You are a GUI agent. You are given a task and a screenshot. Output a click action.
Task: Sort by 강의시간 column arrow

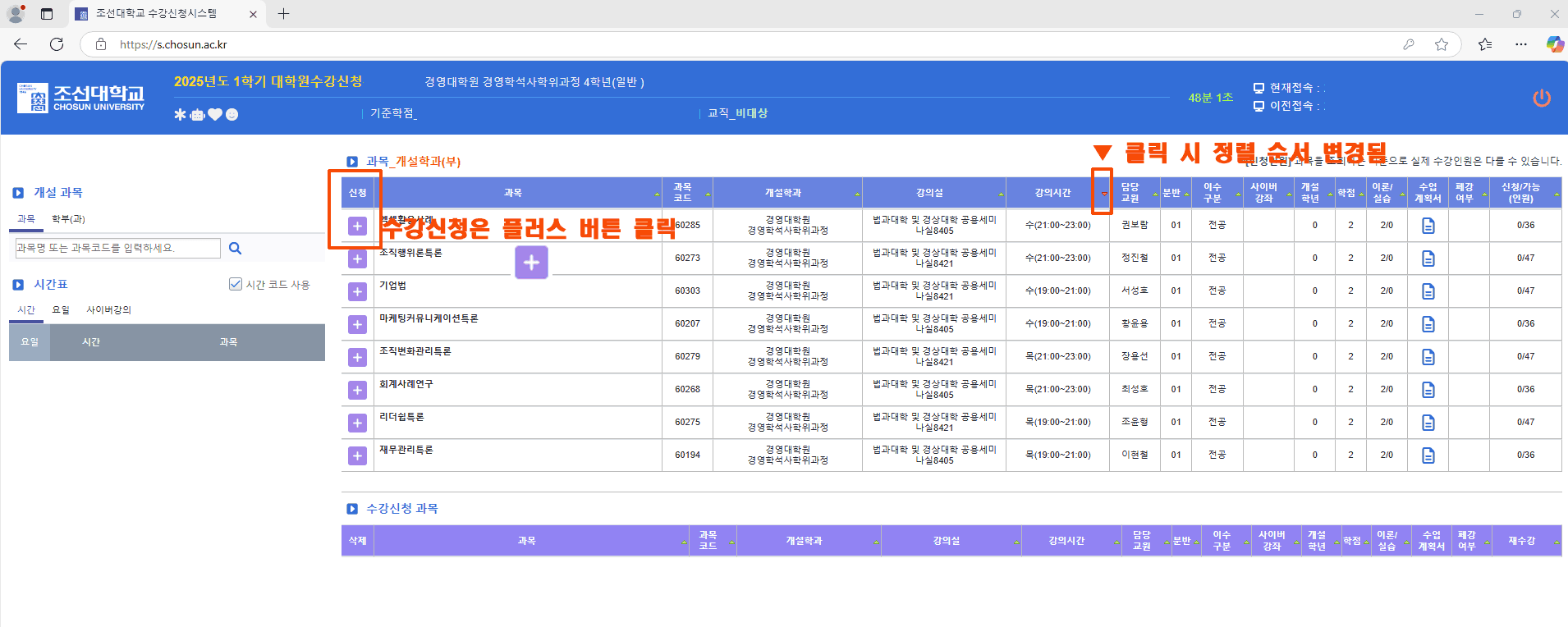1103,194
